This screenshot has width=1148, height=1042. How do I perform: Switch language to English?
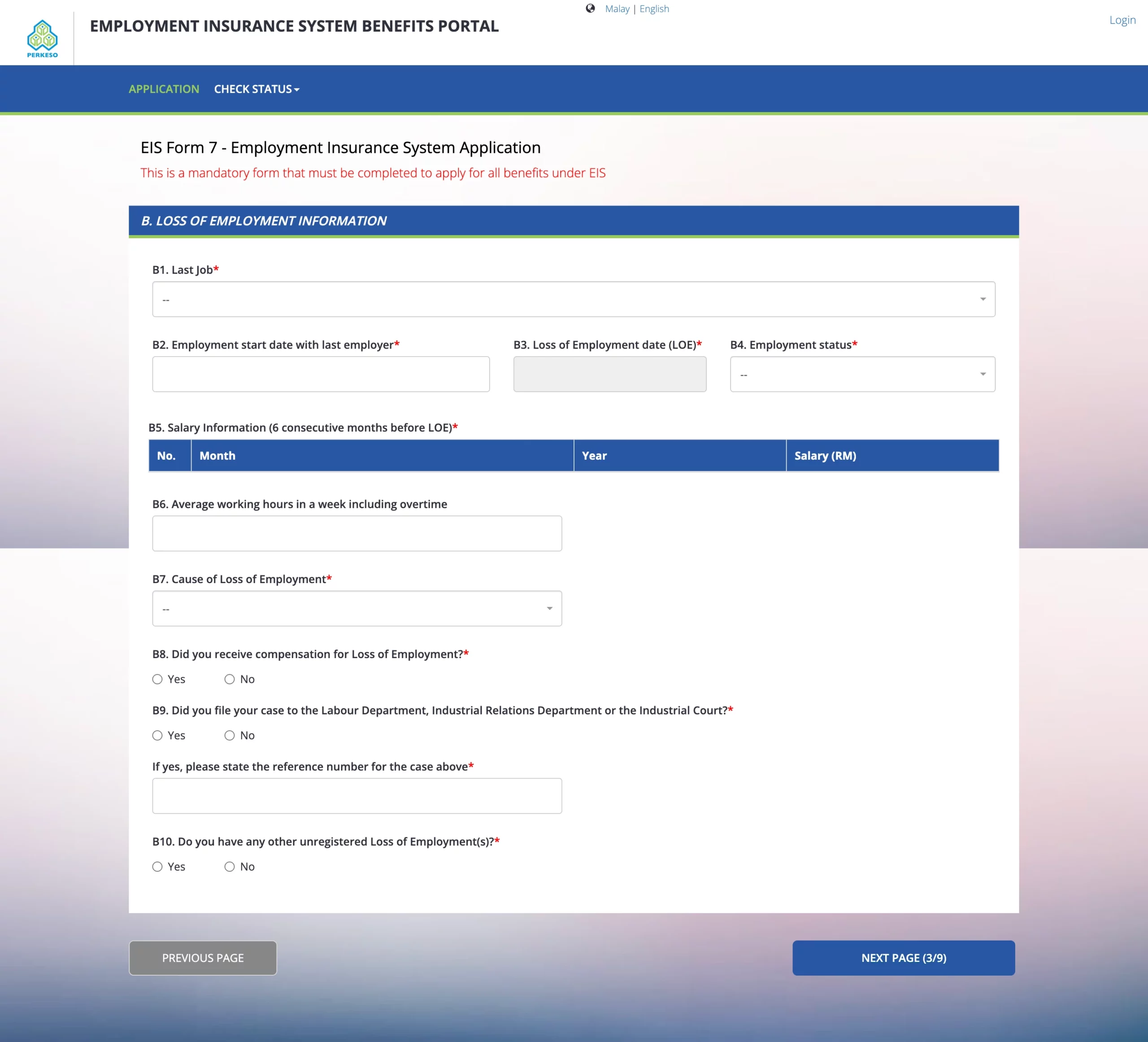tap(653, 9)
